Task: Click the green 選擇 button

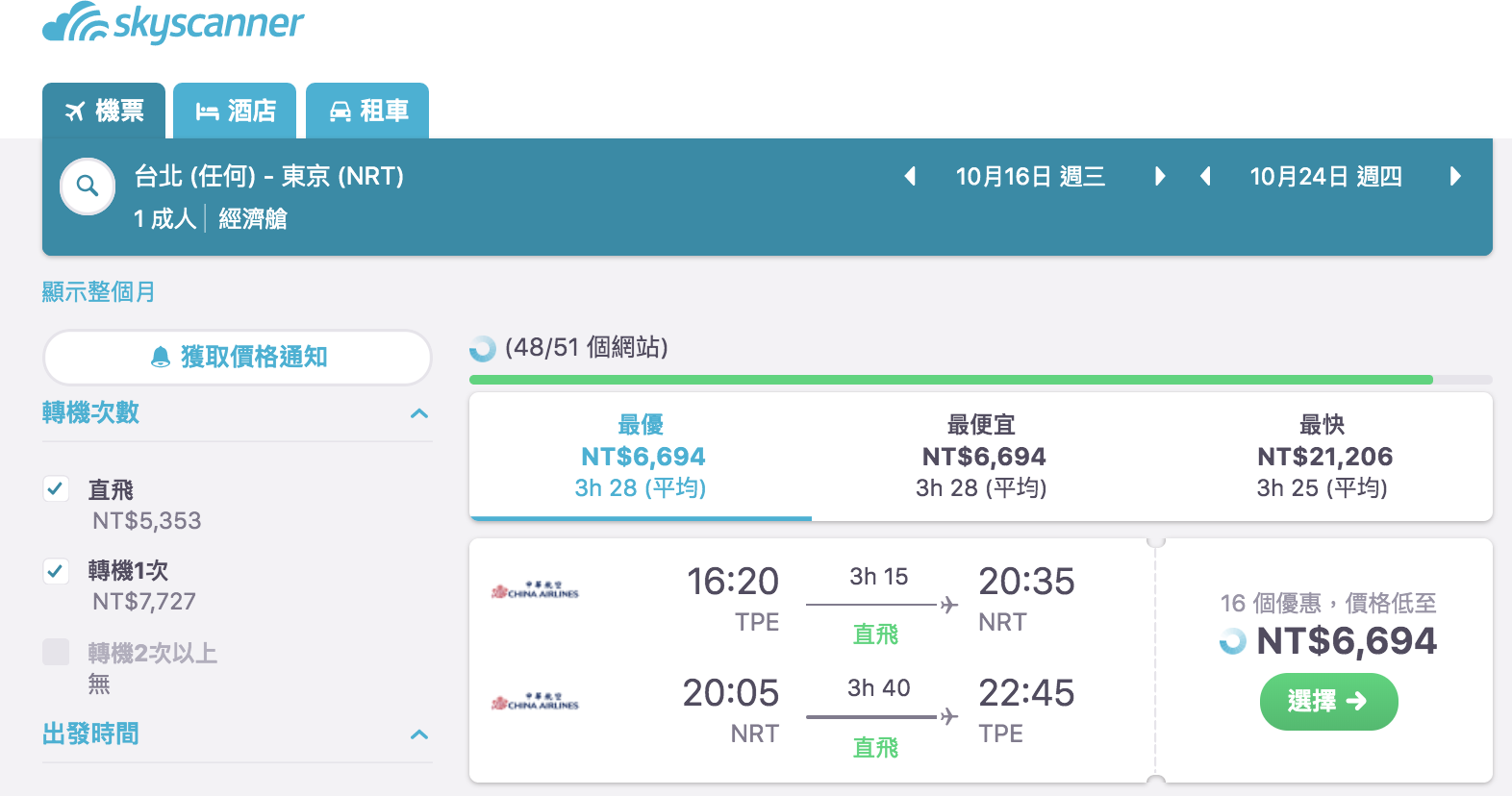Action: 1328,702
